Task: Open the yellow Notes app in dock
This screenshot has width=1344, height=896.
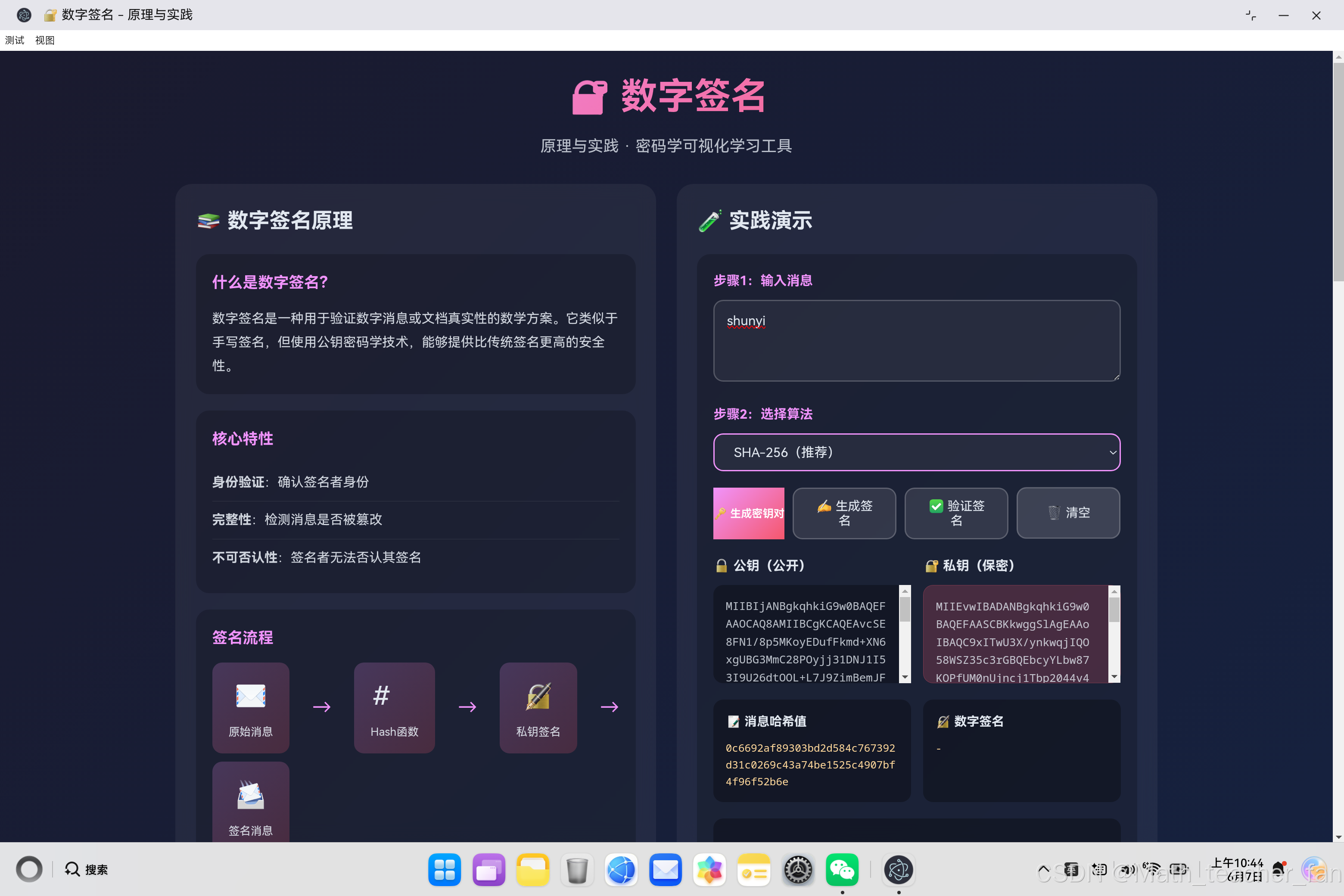Action: pyautogui.click(x=754, y=870)
